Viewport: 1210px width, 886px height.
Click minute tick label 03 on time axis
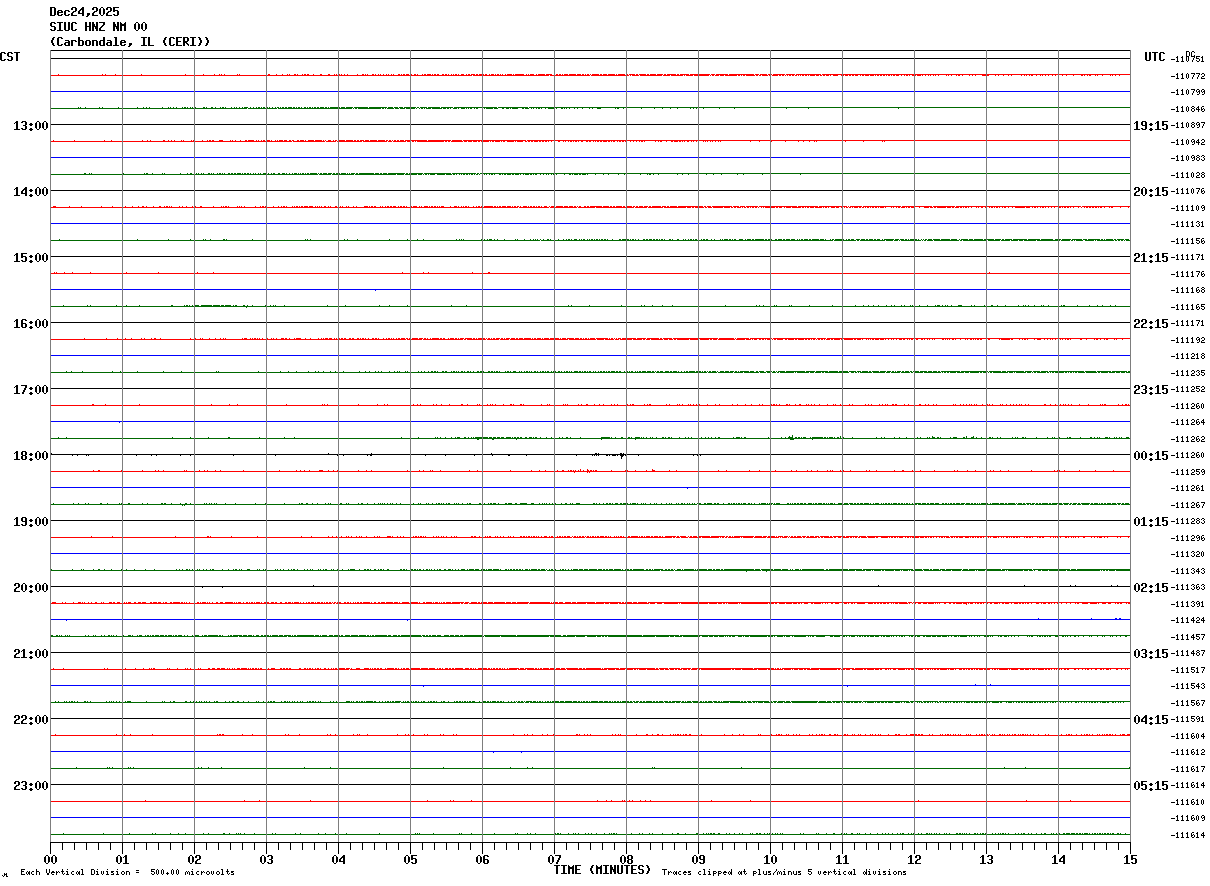point(266,859)
